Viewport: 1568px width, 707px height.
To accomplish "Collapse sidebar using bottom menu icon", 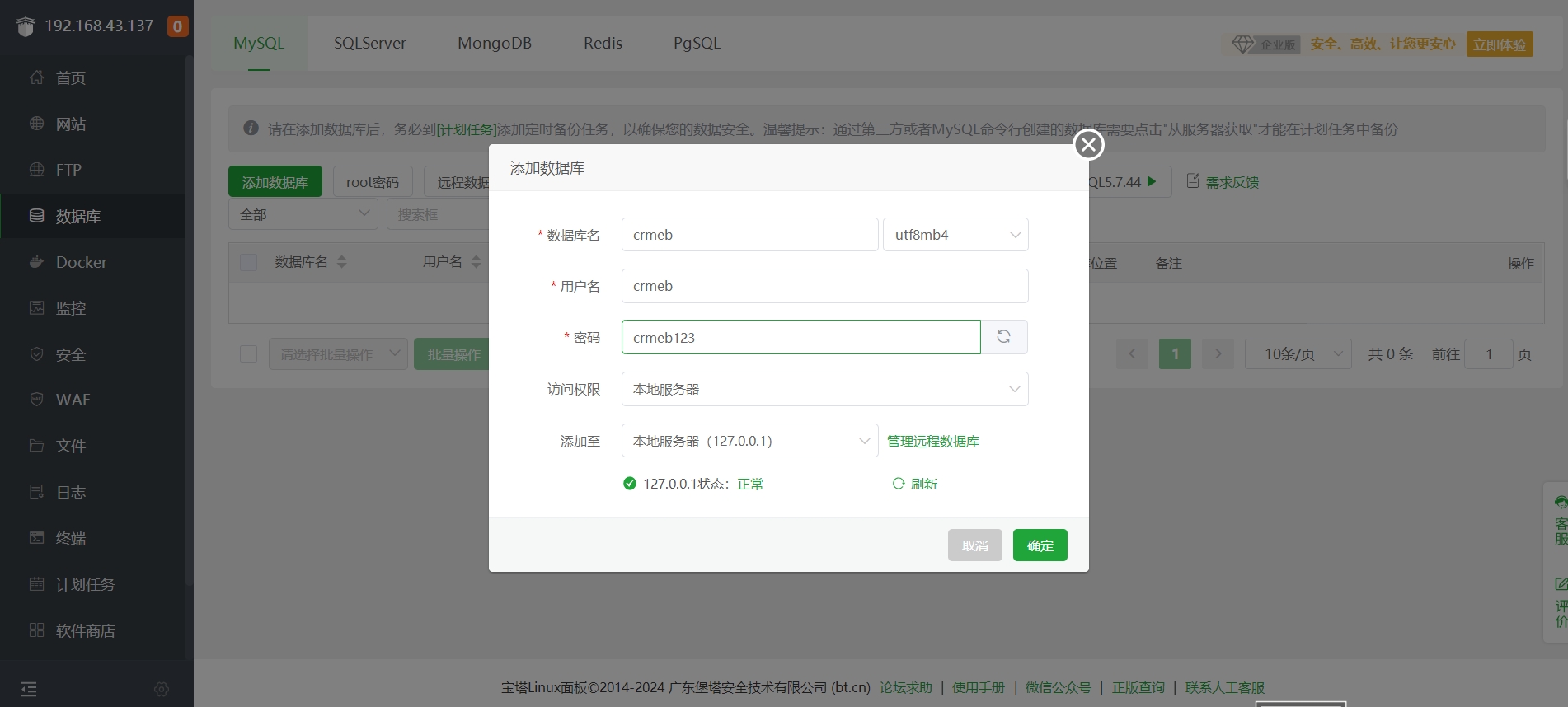I will (29, 689).
